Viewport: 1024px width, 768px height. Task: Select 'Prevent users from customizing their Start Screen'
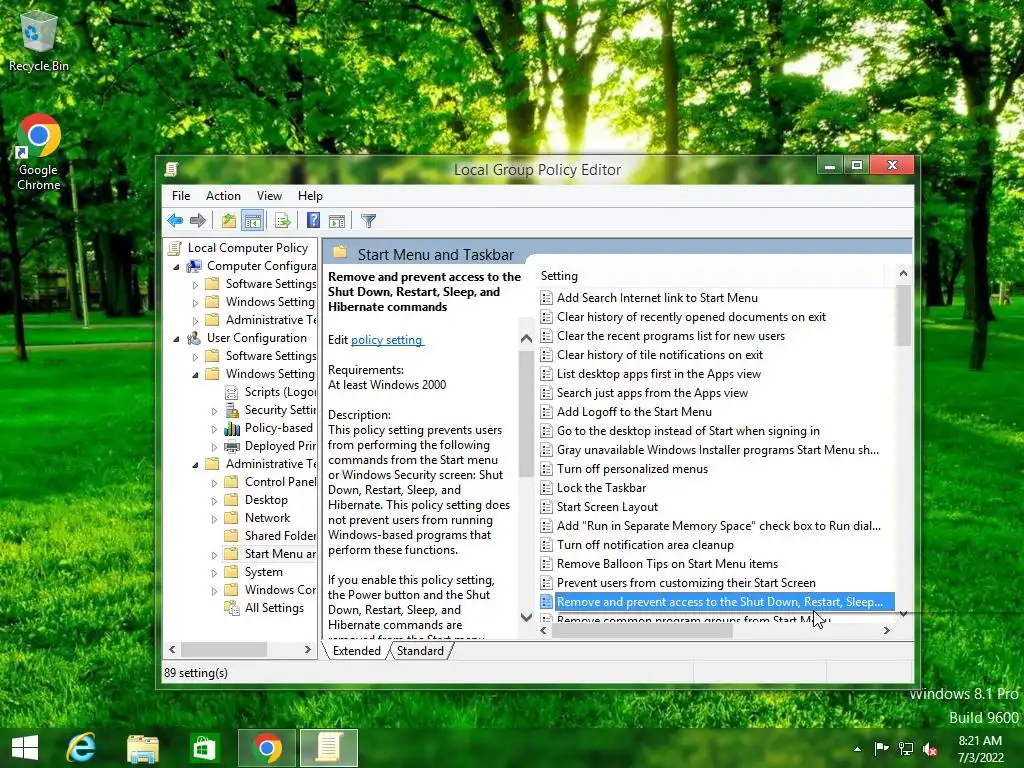(686, 583)
